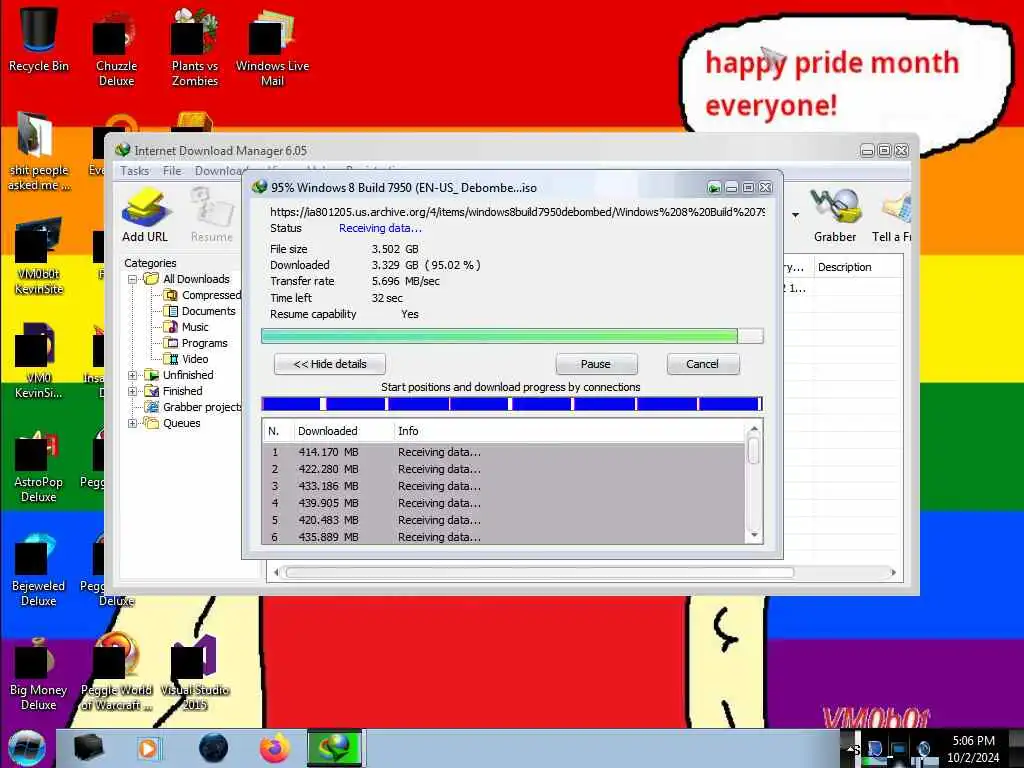Viewport: 1024px width, 768px height.
Task: Click the archive.org download URL text
Action: [x=517, y=212]
